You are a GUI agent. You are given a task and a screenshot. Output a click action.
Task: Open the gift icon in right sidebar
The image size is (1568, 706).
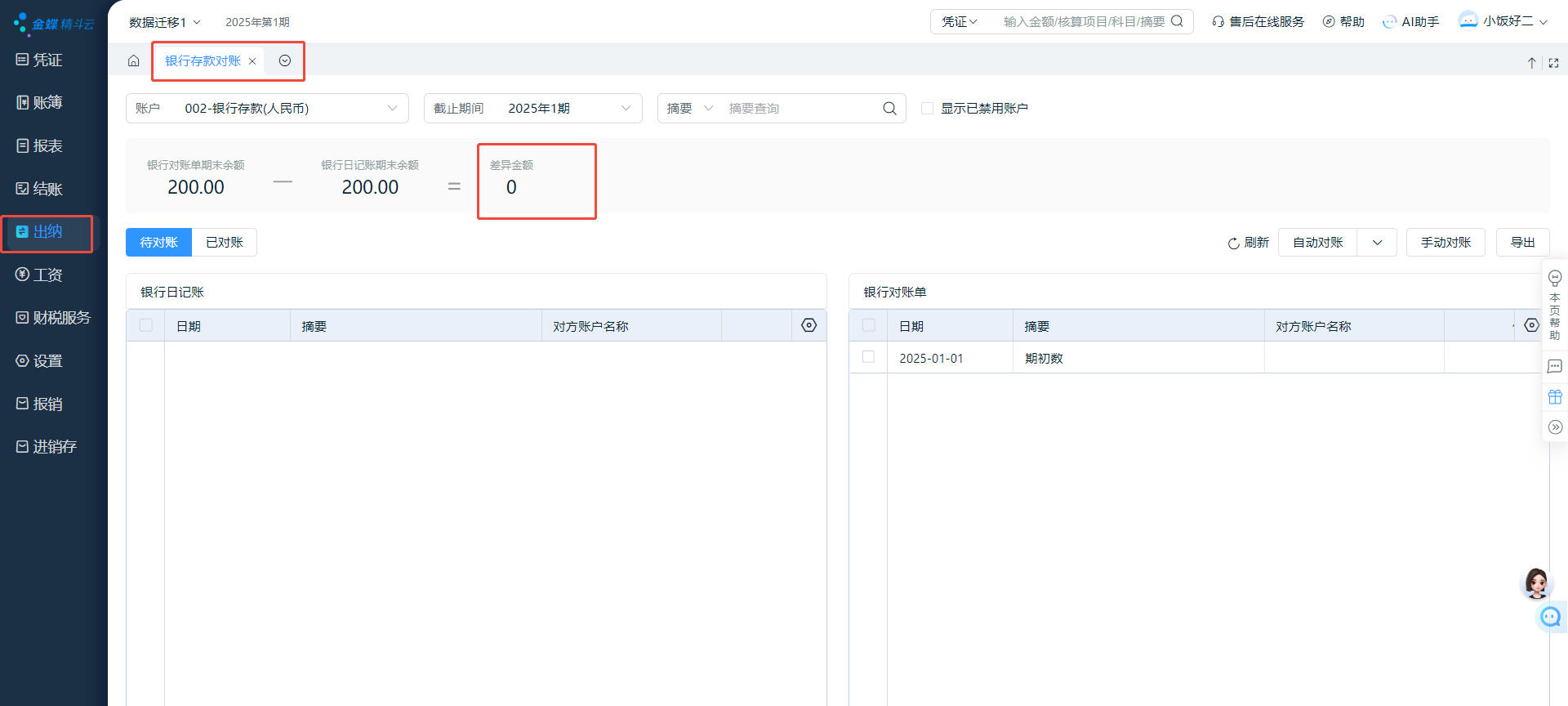[1555, 397]
